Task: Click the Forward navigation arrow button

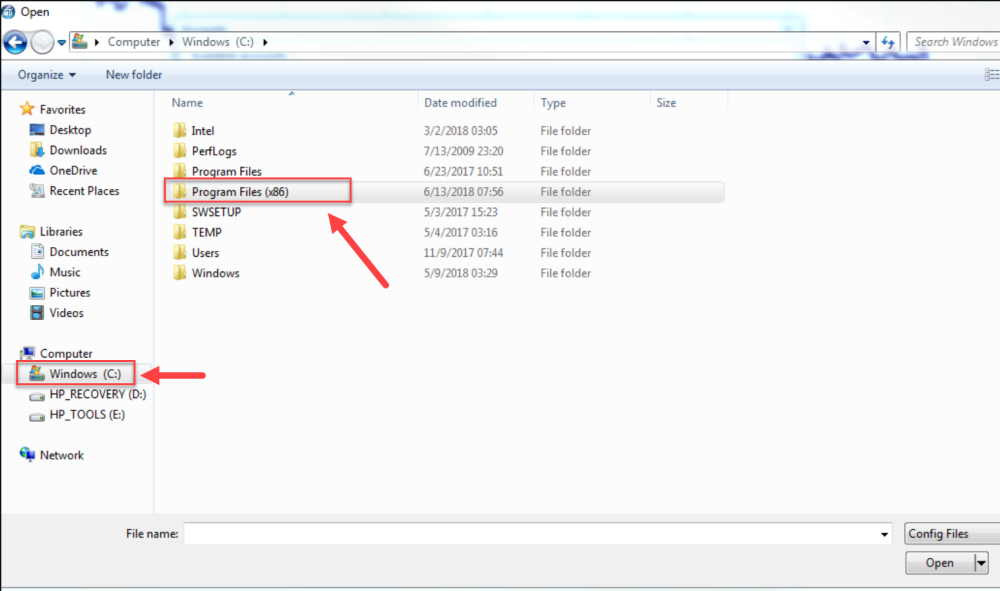Action: [x=42, y=43]
